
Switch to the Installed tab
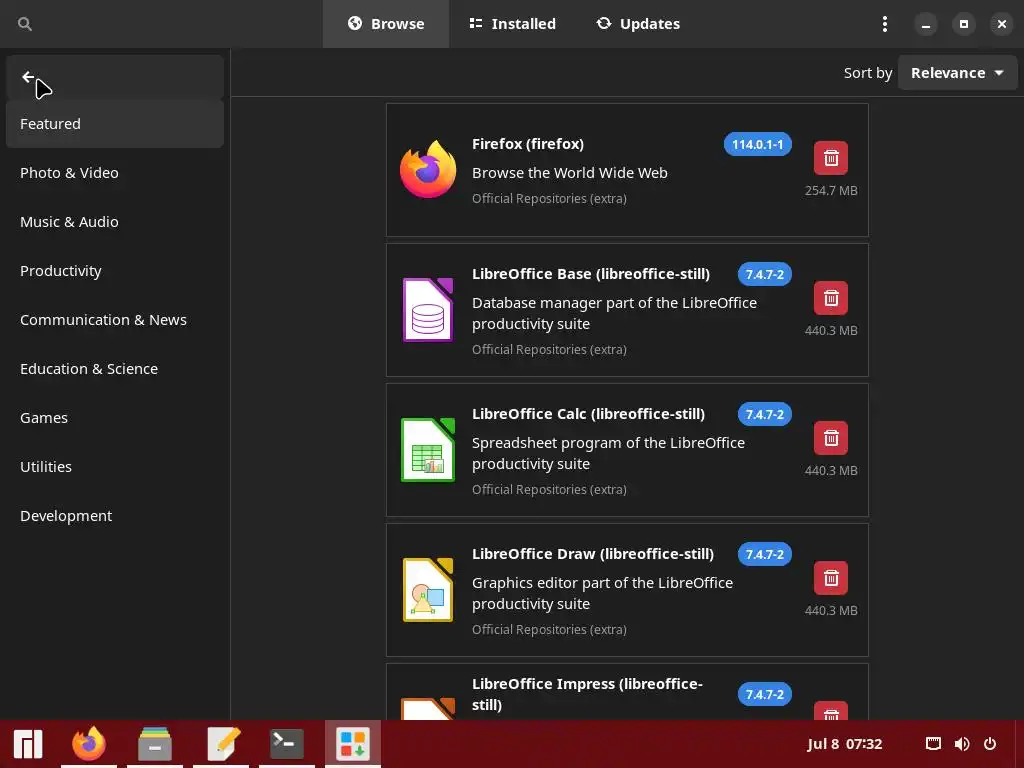tap(513, 24)
